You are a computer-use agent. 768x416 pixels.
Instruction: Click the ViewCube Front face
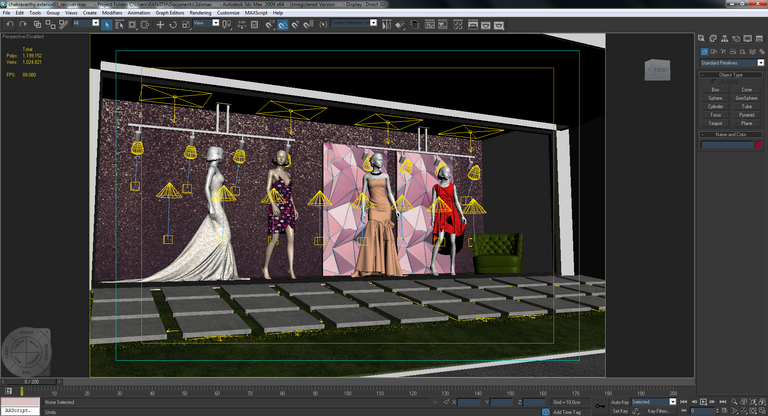(659, 68)
